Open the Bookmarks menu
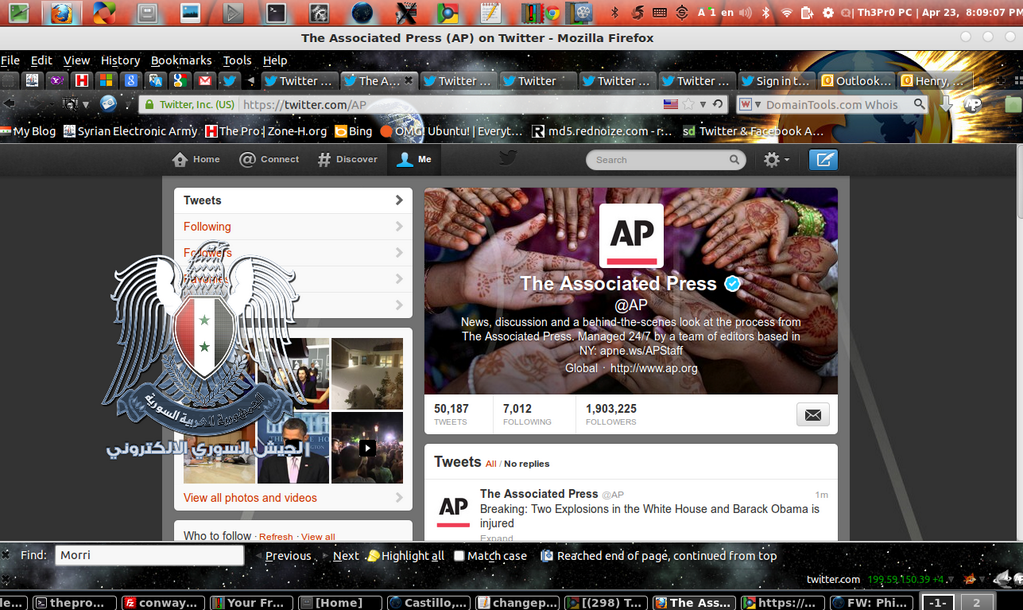This screenshot has width=1023, height=610. click(x=181, y=60)
